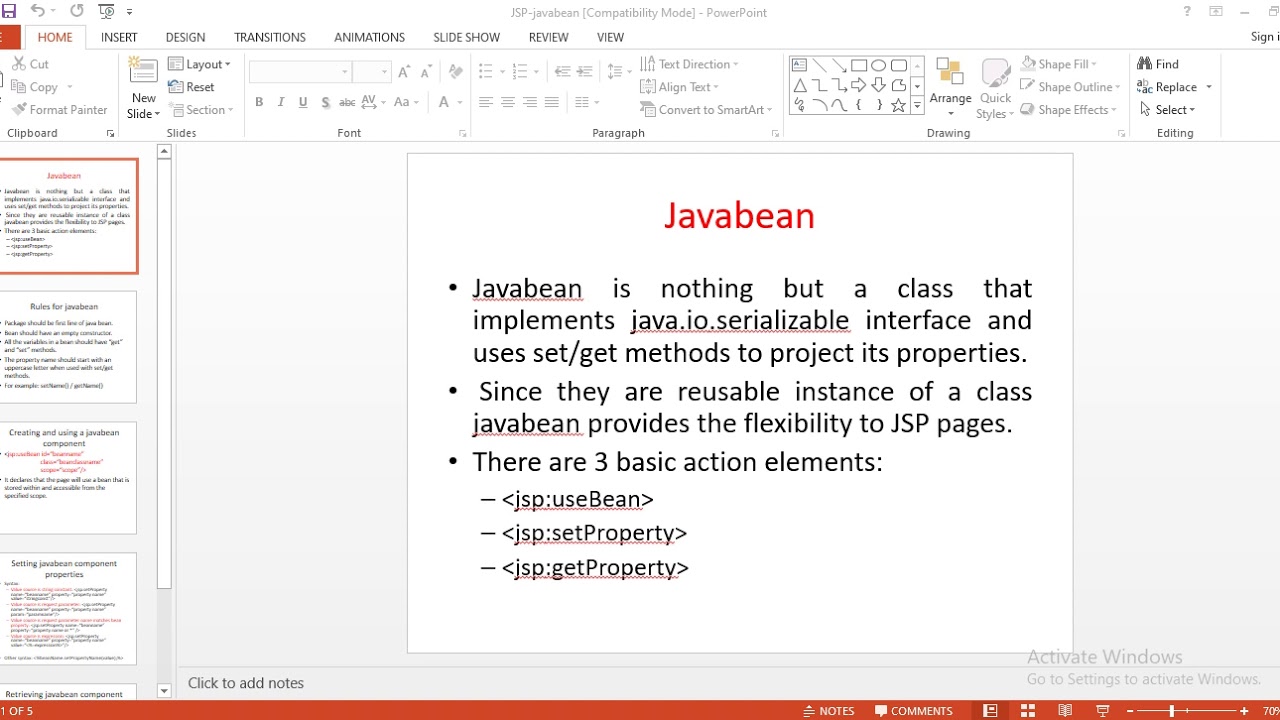
Task: Click the Decrease Font Size icon
Action: click(x=426, y=72)
